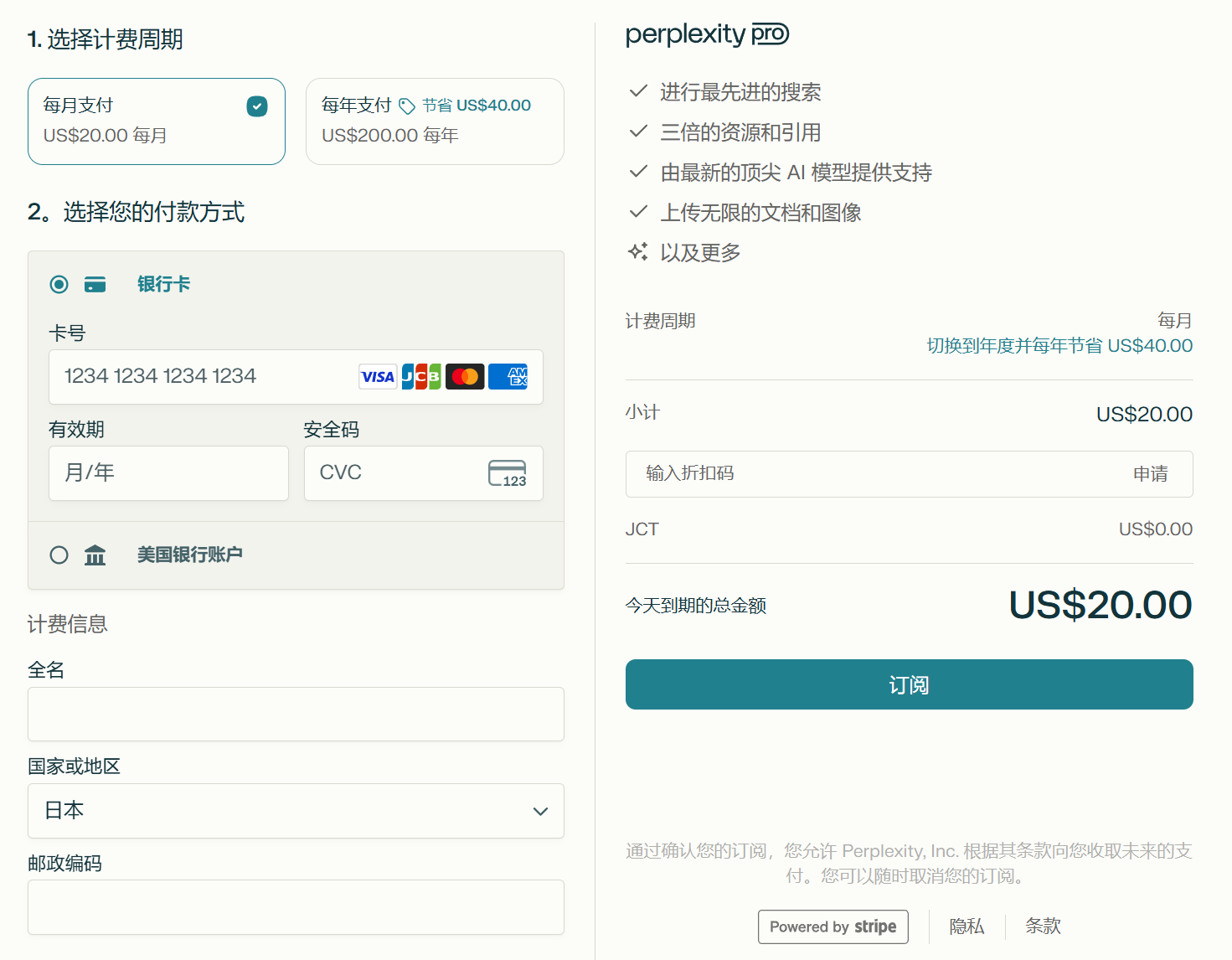Click checkmark beside 由最新的顶尖 AI 模型提供支持
This screenshot has height=960, width=1232.
(638, 171)
